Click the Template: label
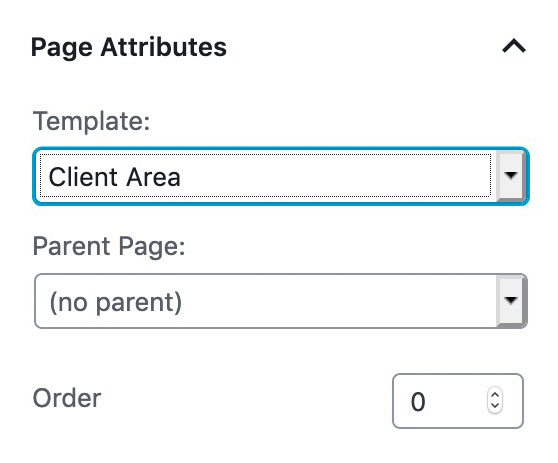 [x=91, y=121]
